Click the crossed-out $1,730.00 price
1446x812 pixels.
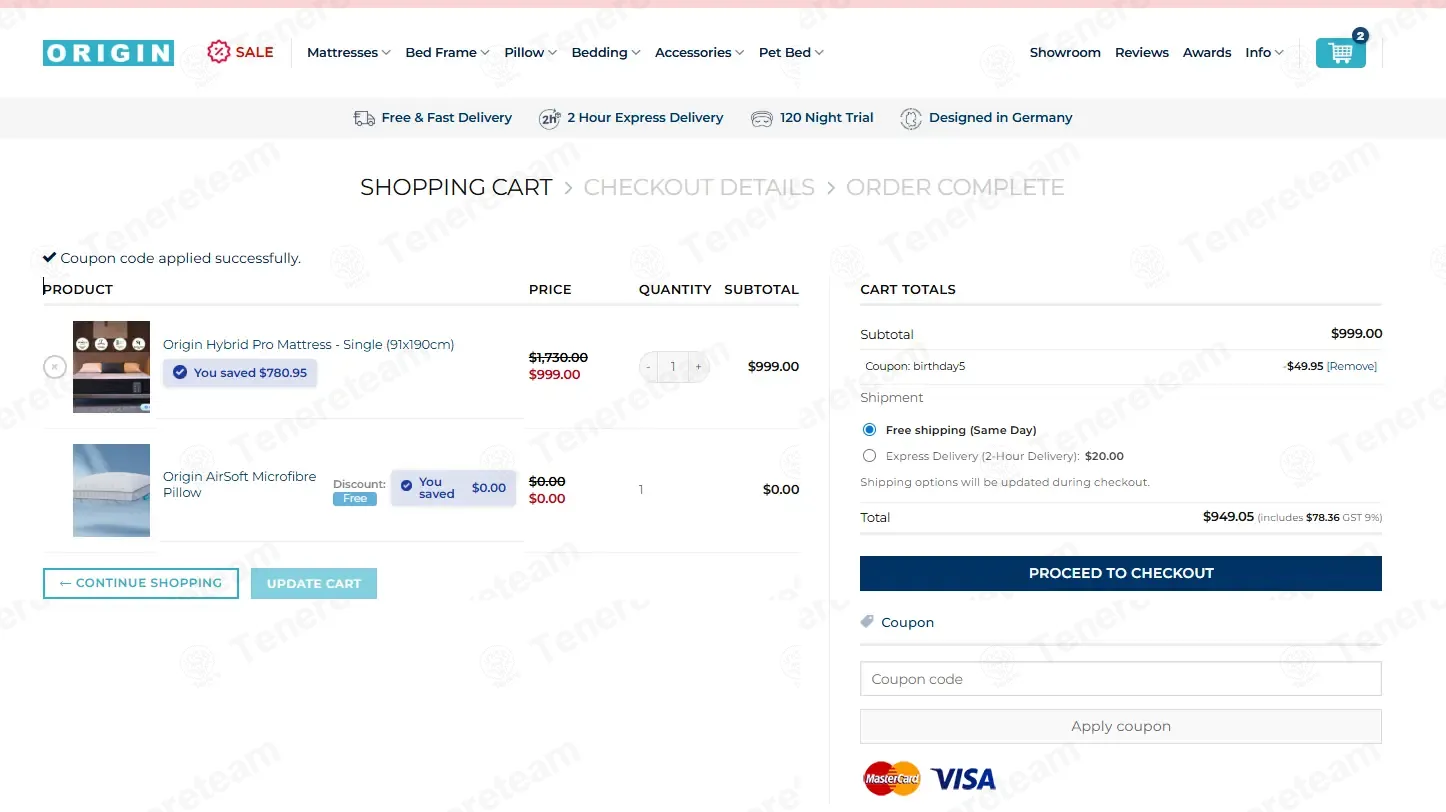pos(558,357)
